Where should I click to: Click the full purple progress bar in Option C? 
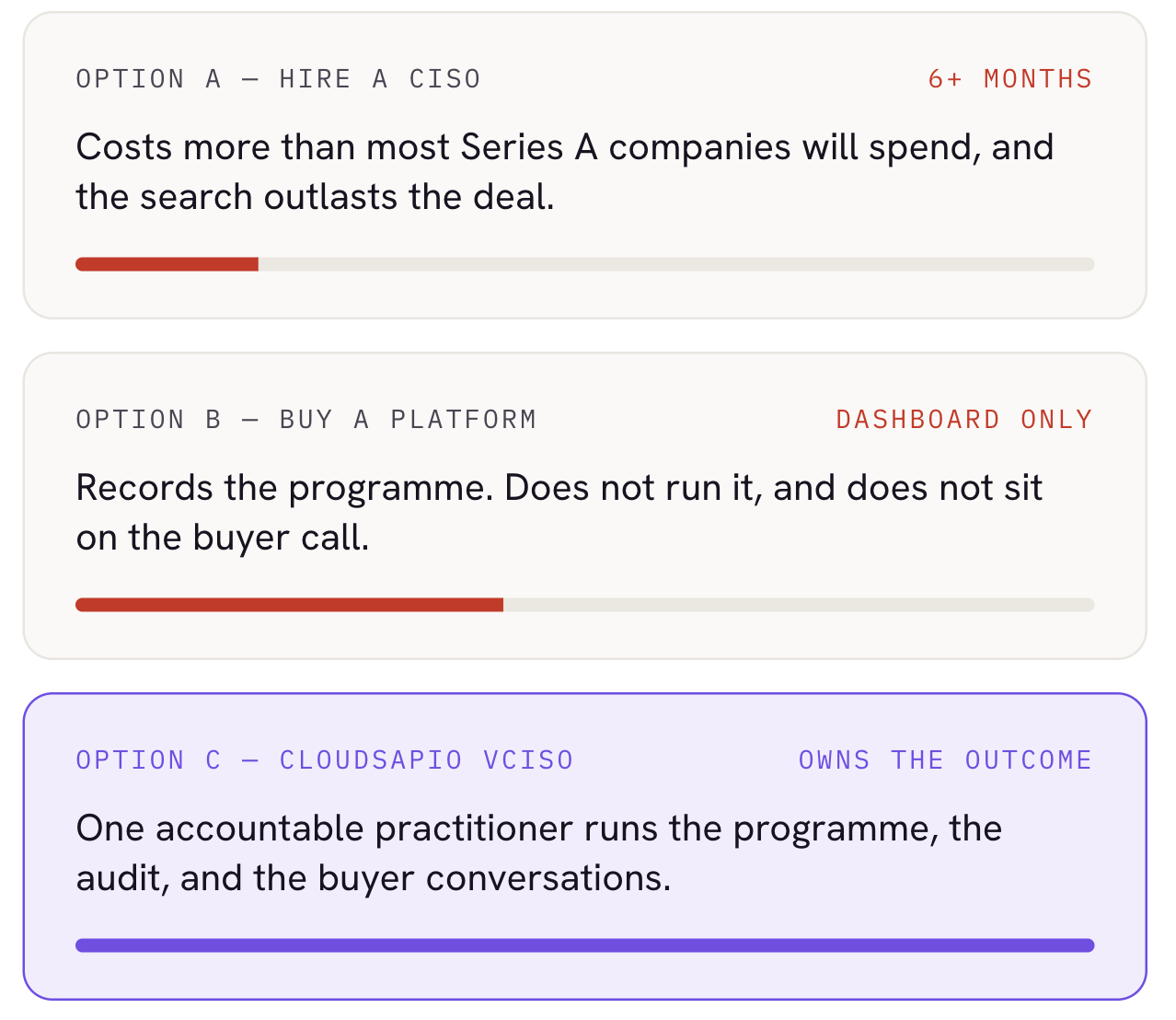pyautogui.click(x=585, y=945)
